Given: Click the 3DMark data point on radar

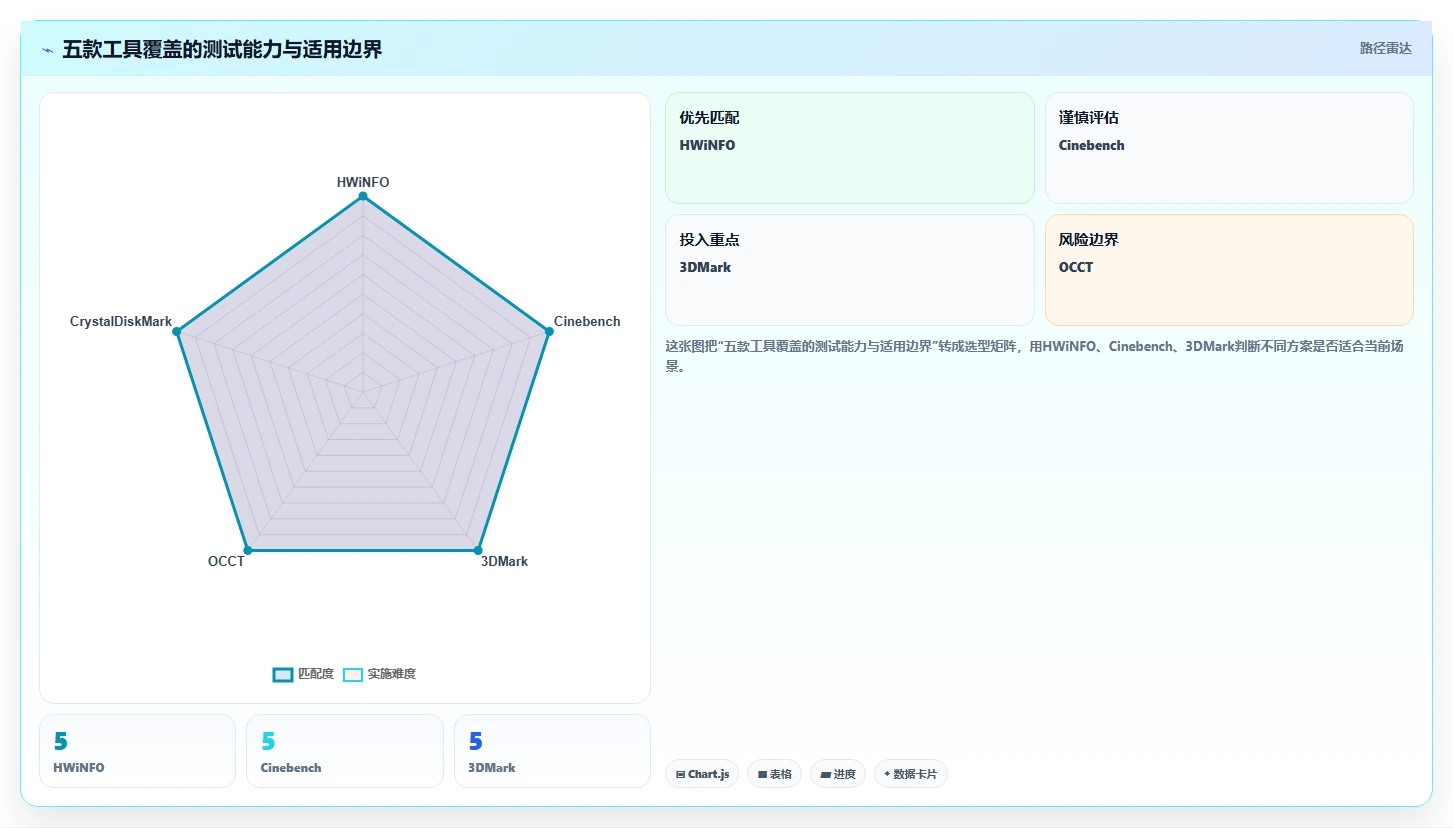Looking at the screenshot, I should coord(478,550).
